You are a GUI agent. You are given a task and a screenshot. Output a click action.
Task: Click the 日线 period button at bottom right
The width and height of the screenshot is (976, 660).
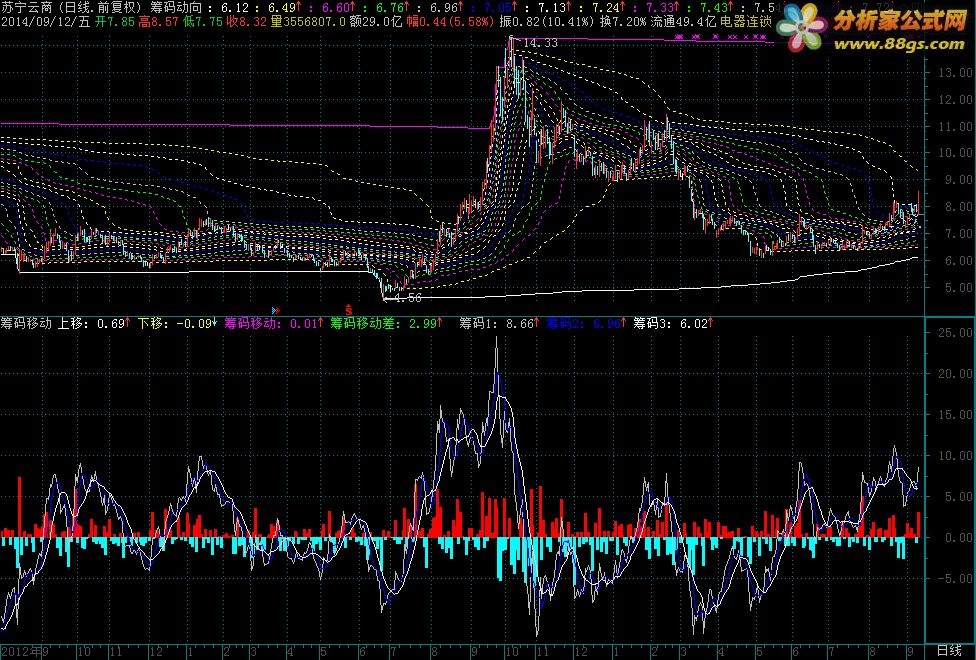(x=949, y=651)
